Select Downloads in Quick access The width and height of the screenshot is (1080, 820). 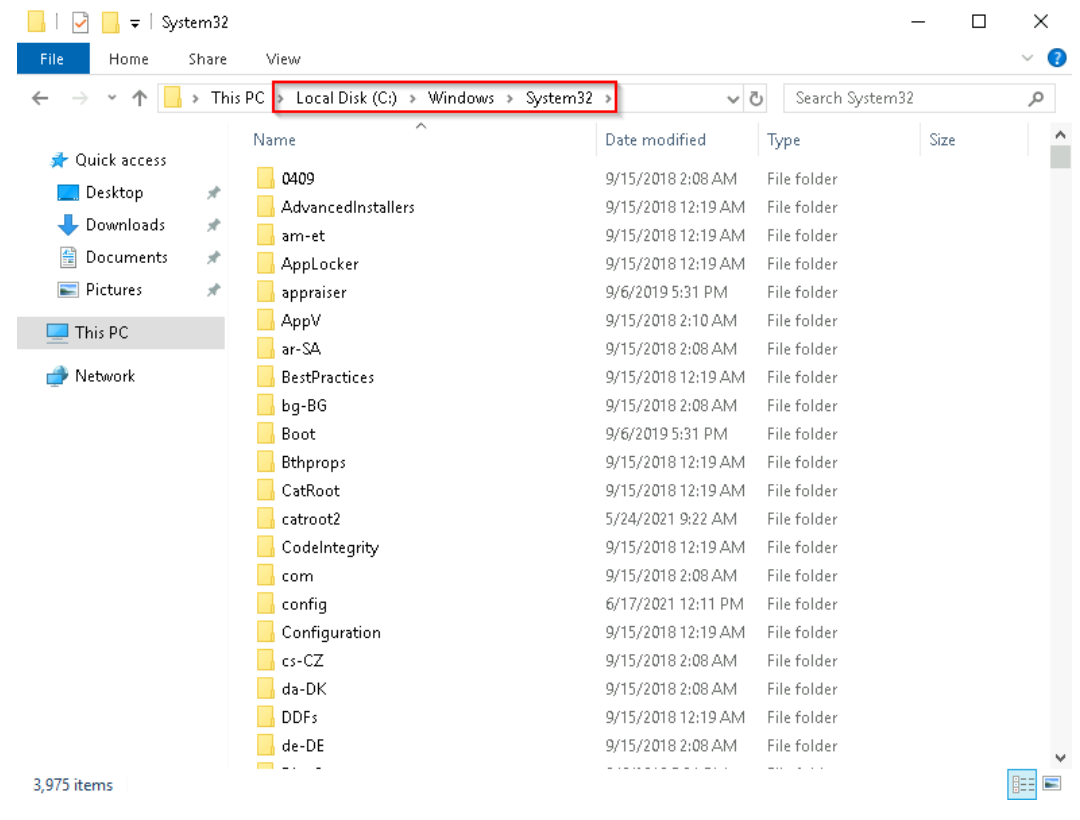point(125,225)
